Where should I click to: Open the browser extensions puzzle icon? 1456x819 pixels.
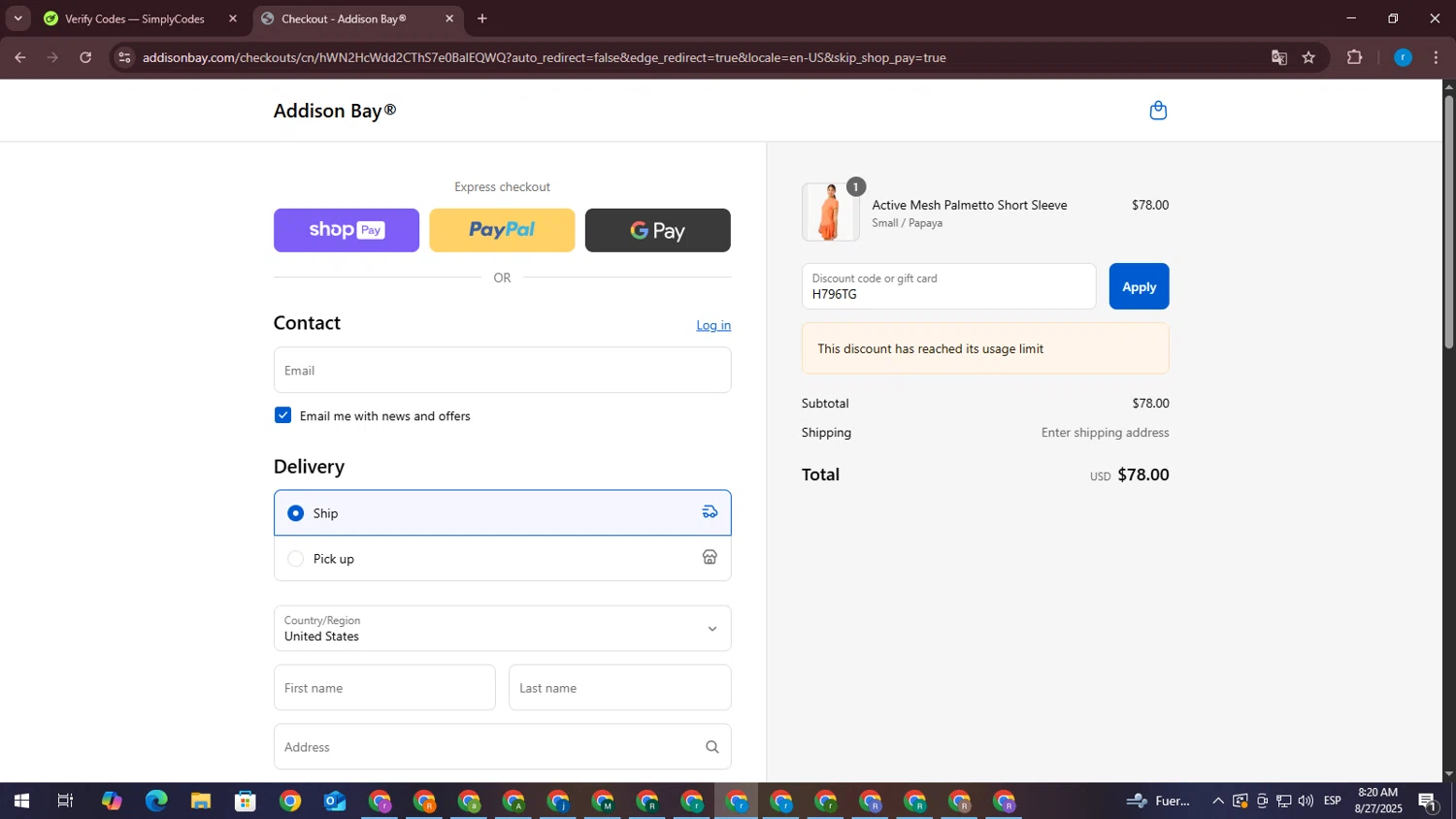[x=1354, y=57]
